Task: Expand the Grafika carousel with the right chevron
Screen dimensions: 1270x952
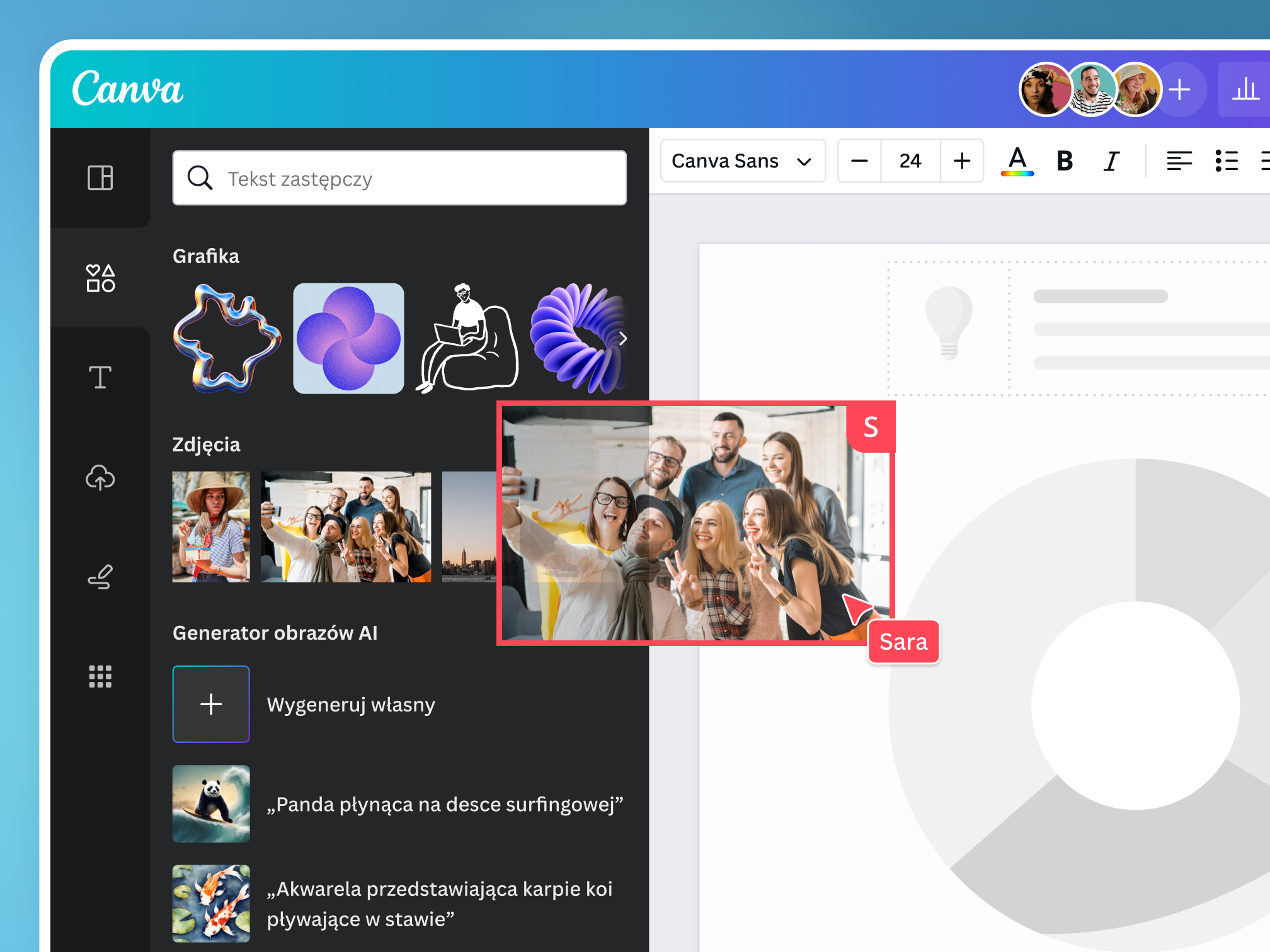Action: click(x=622, y=339)
